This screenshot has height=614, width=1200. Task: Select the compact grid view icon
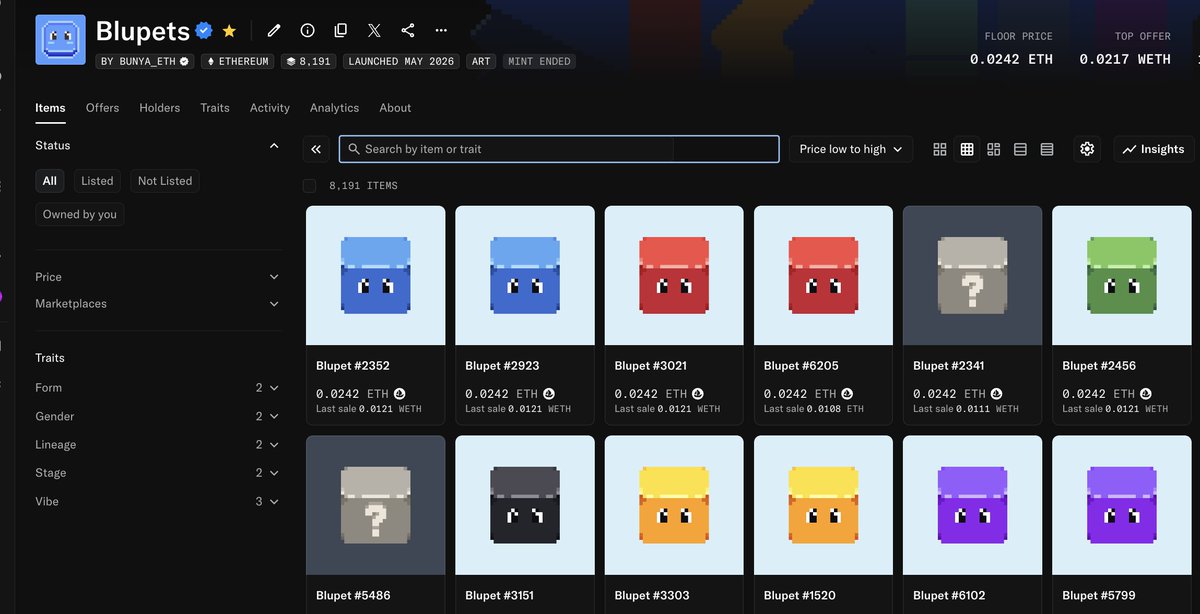tap(967, 149)
